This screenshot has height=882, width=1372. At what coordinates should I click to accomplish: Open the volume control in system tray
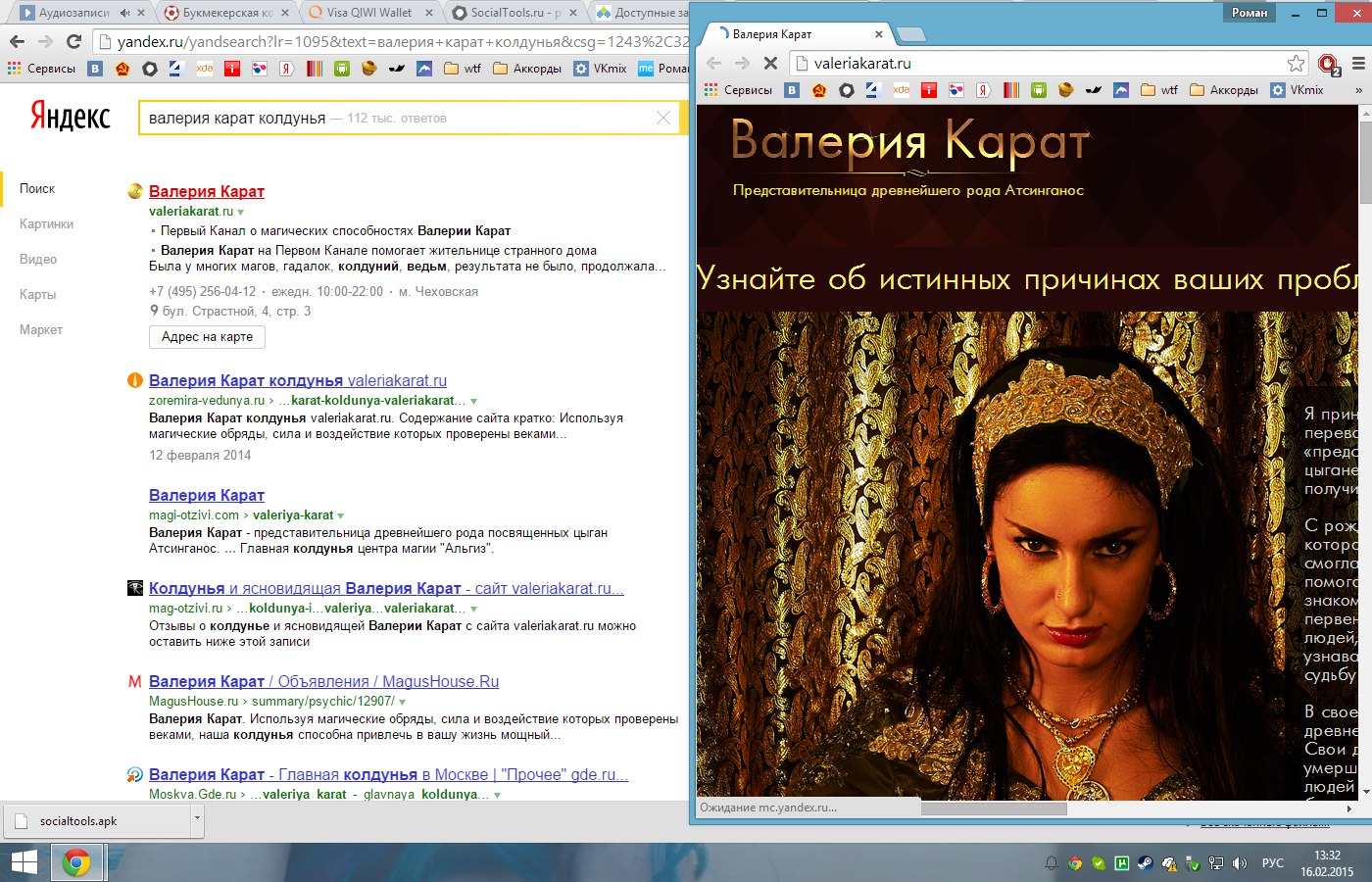pyautogui.click(x=1240, y=863)
